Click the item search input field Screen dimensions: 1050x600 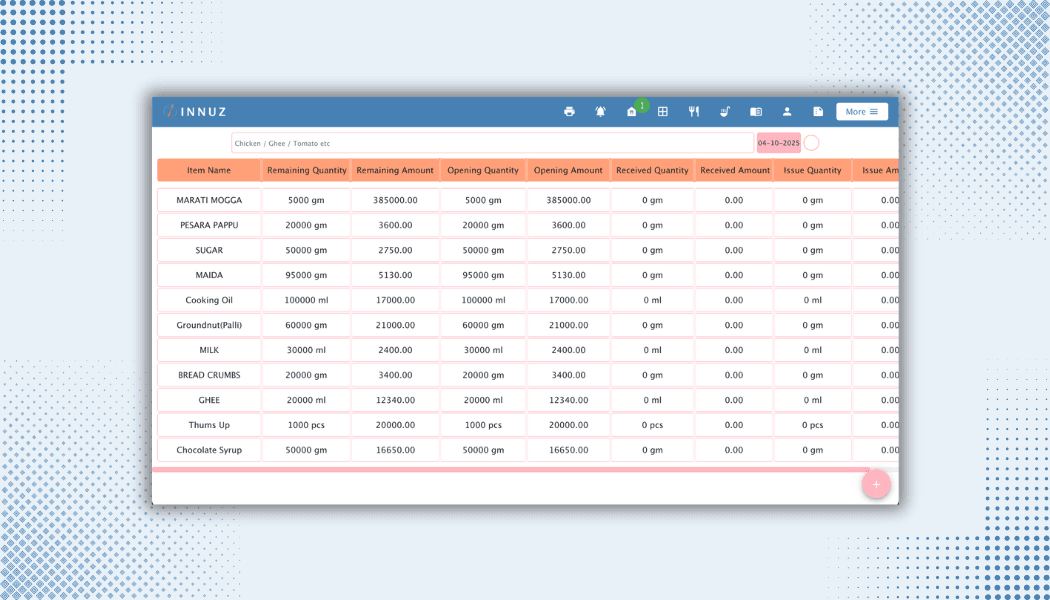click(492, 143)
